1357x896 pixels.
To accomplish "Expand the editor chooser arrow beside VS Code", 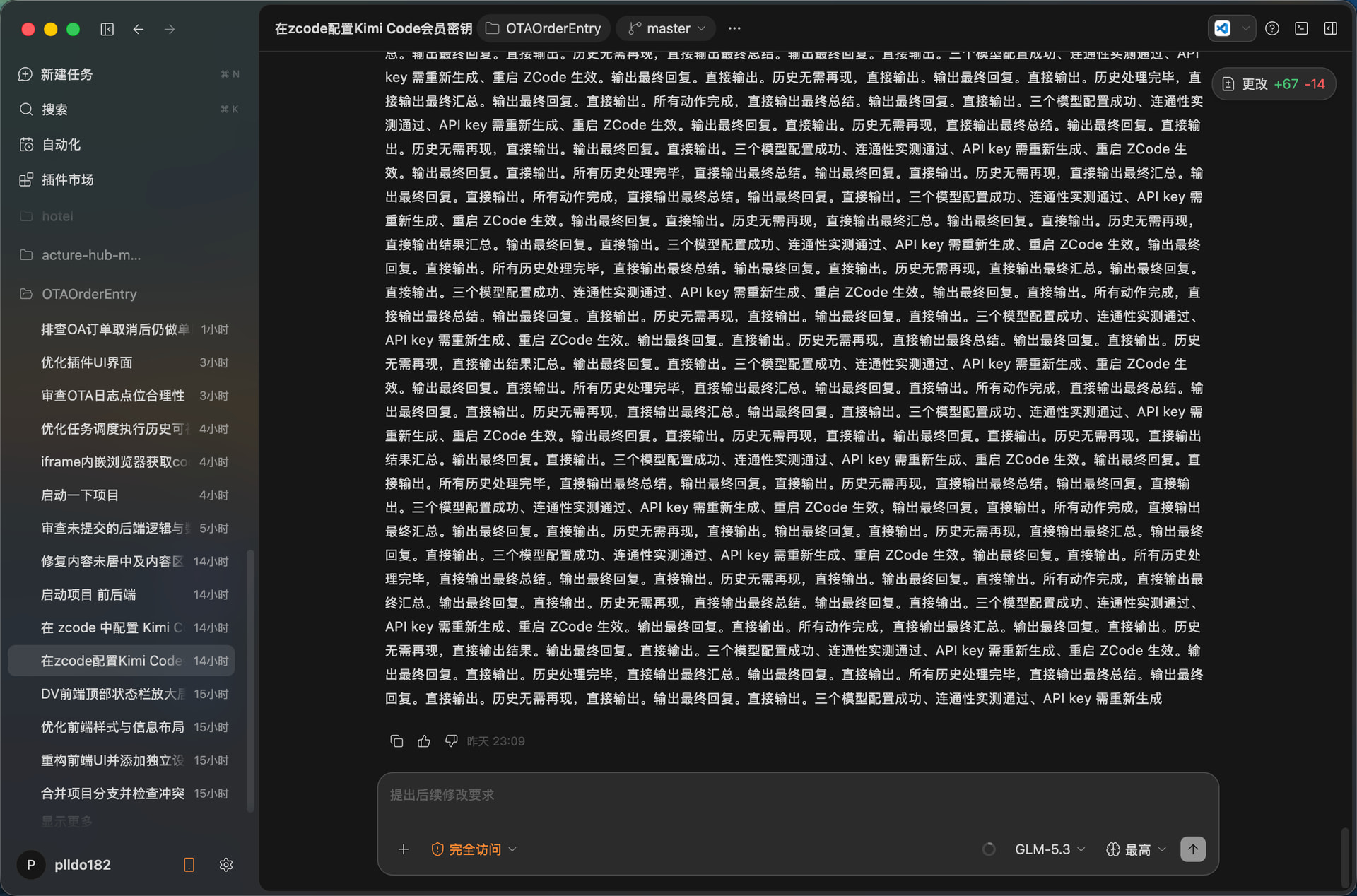I will 1245,28.
